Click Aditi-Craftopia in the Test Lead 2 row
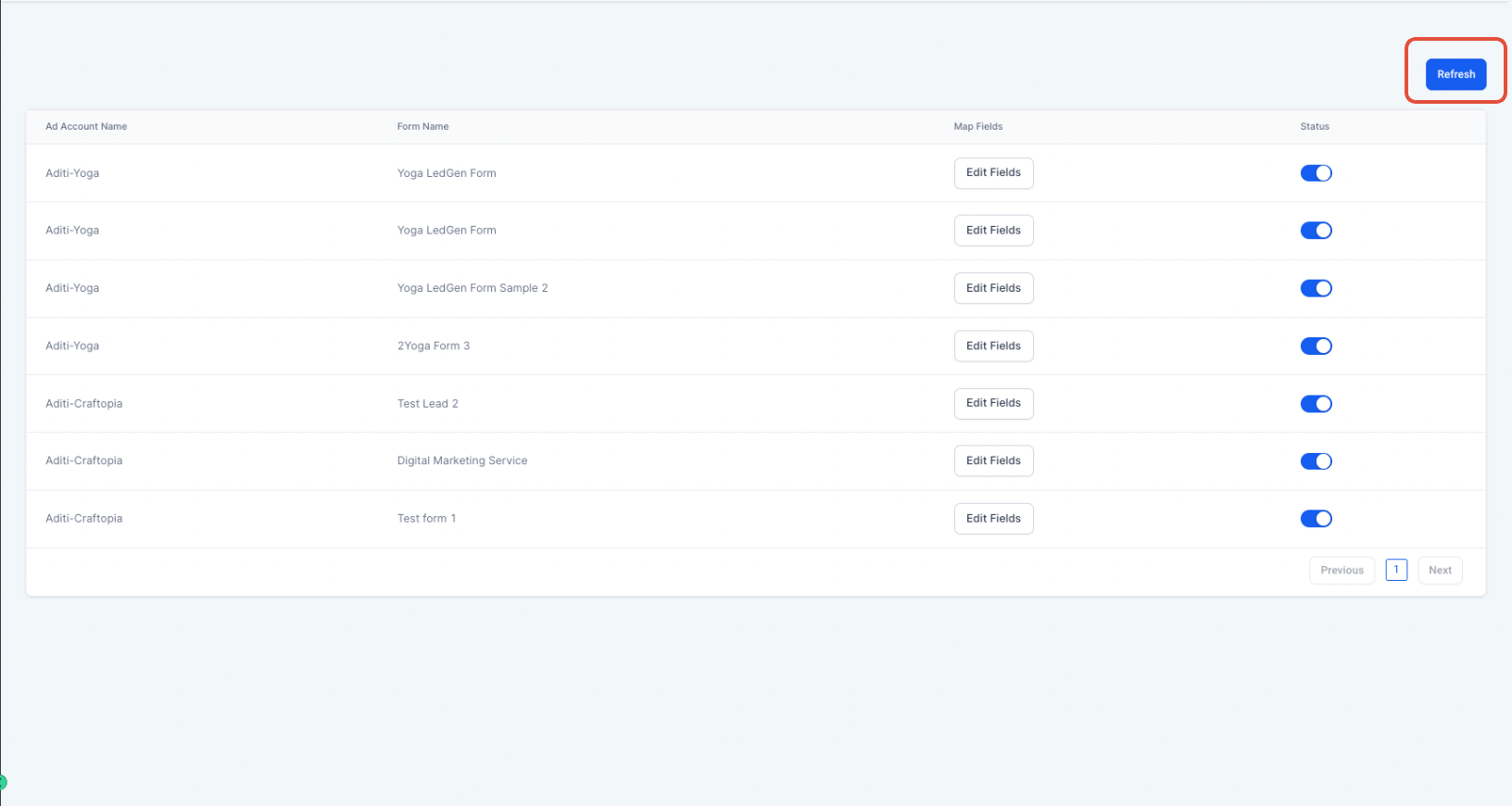 84,404
